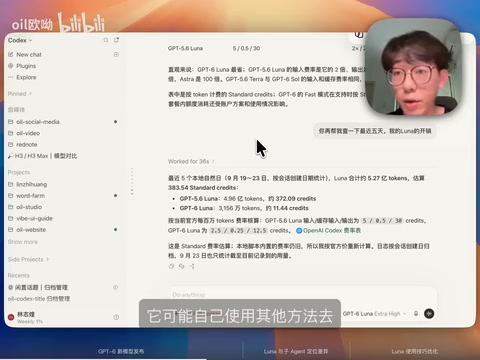Screen dimensions: 480x360
Task: Click the status dot beside oil-social-media
Action: pyautogui.click(x=115, y=122)
